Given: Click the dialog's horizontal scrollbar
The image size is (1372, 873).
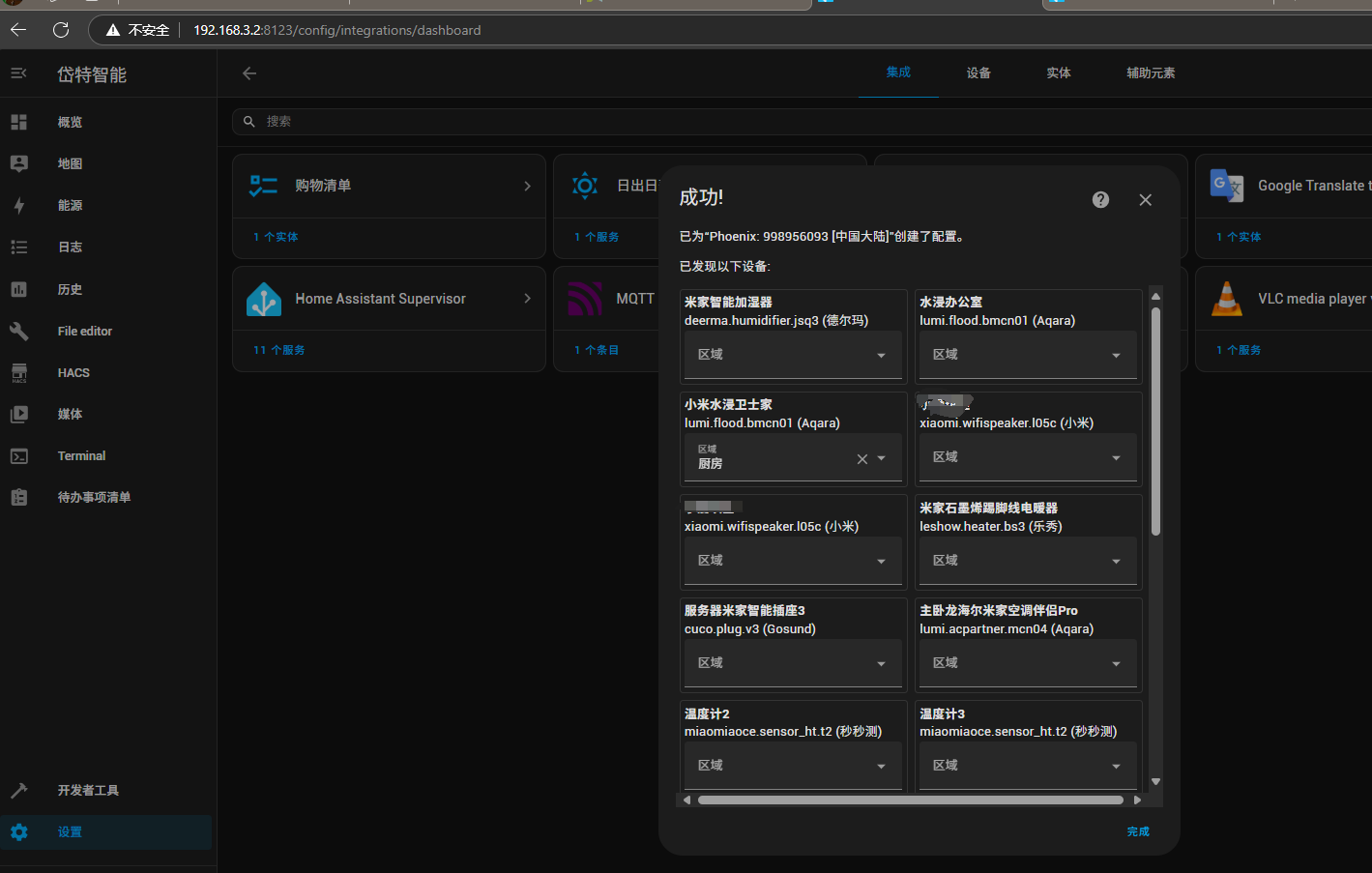Looking at the screenshot, I should point(909,800).
